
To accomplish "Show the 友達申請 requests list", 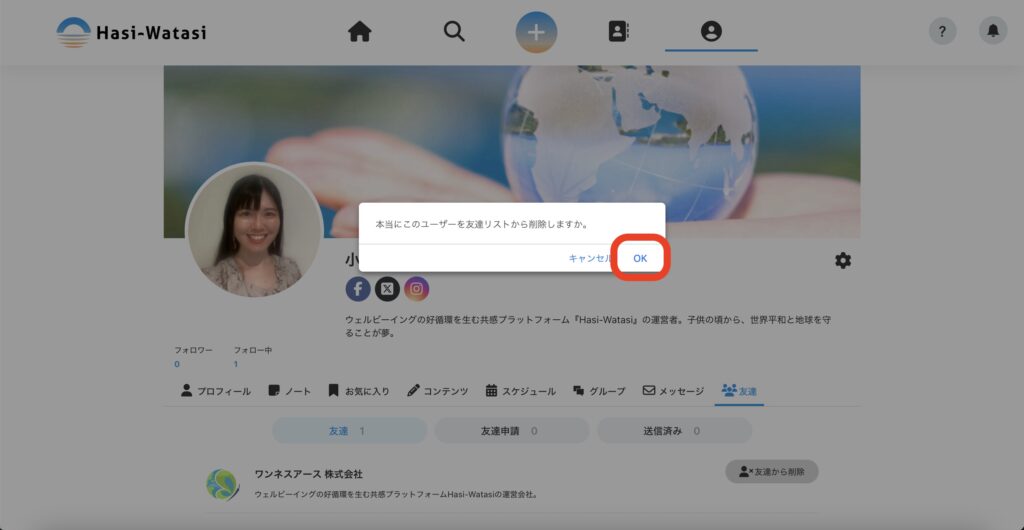I will [511, 431].
